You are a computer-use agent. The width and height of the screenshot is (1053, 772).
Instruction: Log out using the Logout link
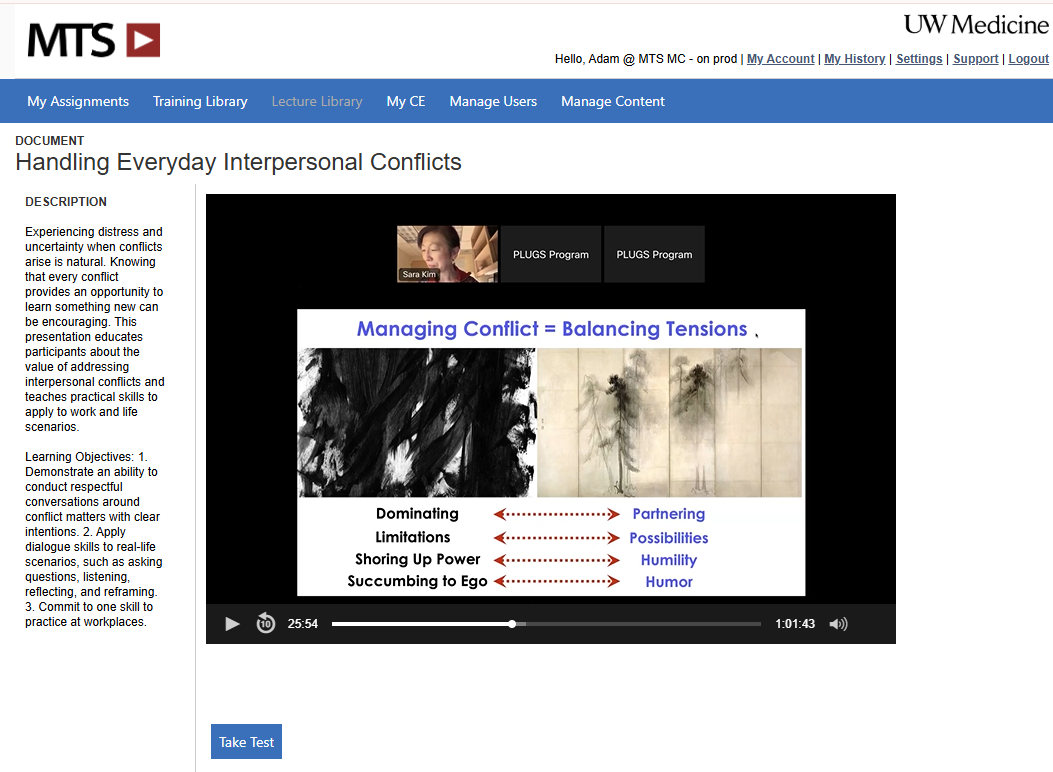[1028, 59]
